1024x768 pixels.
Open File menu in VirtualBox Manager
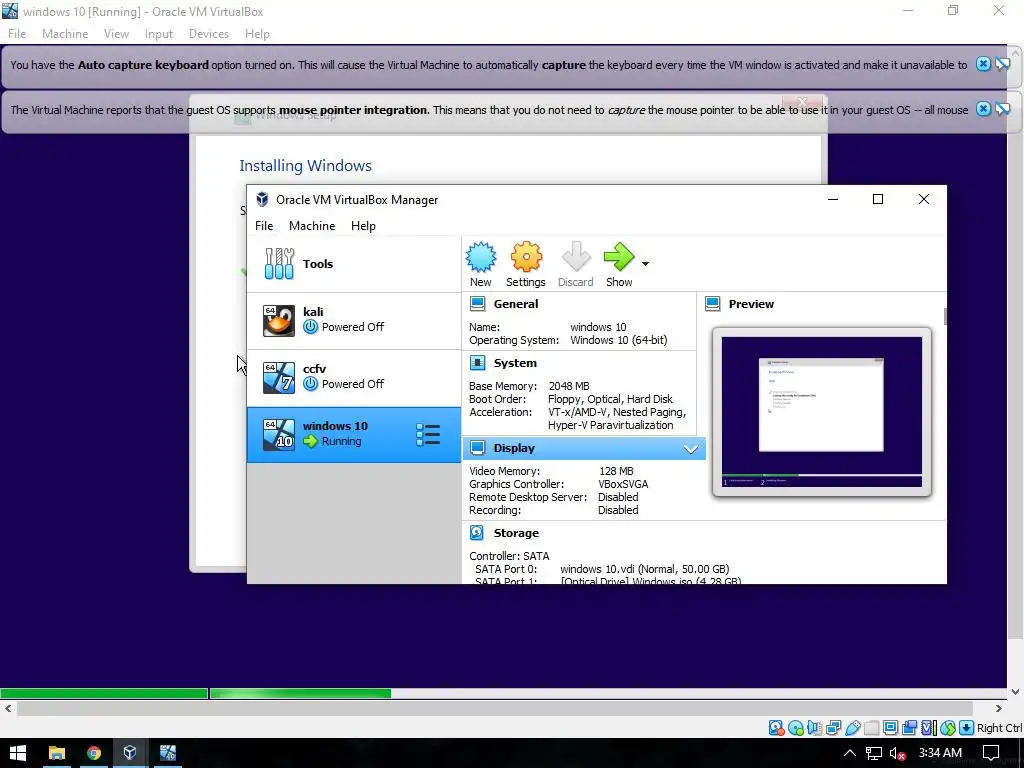[264, 226]
